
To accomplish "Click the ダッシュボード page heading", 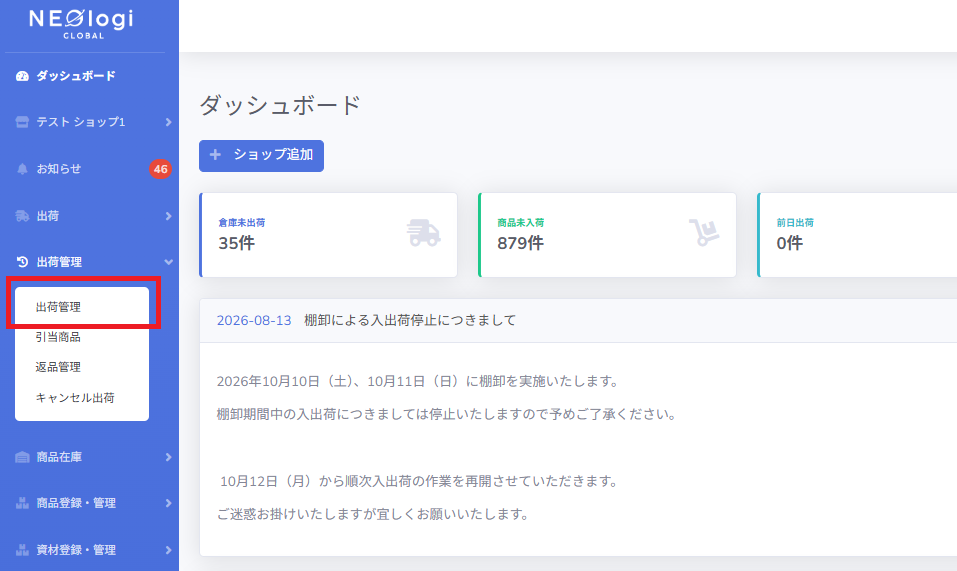I will click(x=280, y=106).
